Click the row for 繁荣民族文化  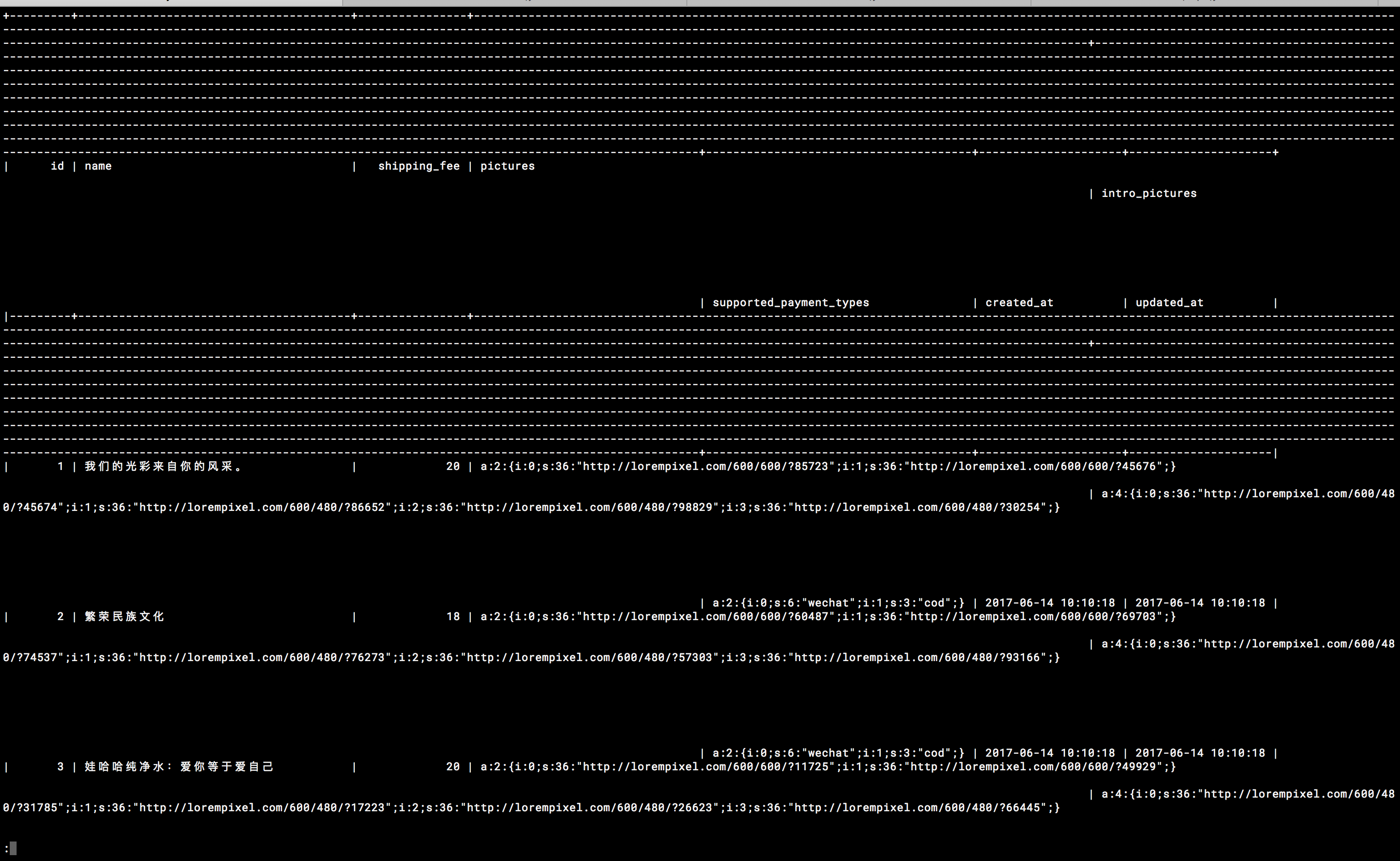pyautogui.click(x=123, y=616)
